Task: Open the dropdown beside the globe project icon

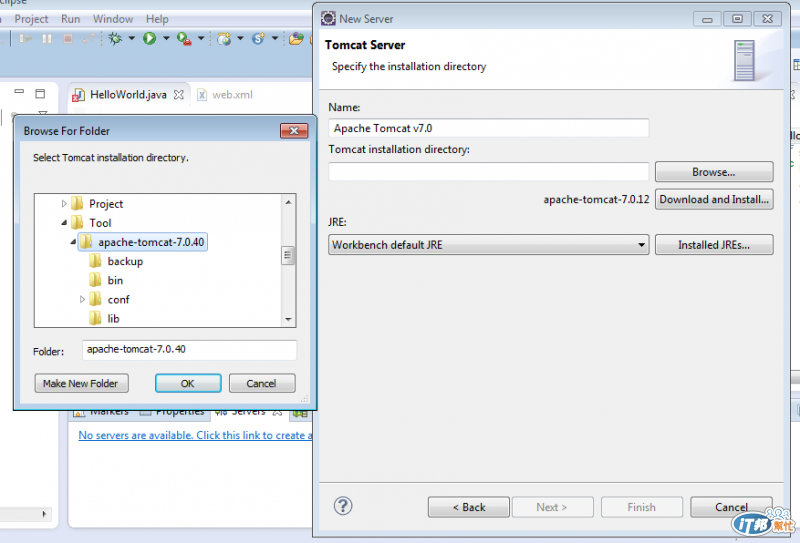Action: click(240, 38)
